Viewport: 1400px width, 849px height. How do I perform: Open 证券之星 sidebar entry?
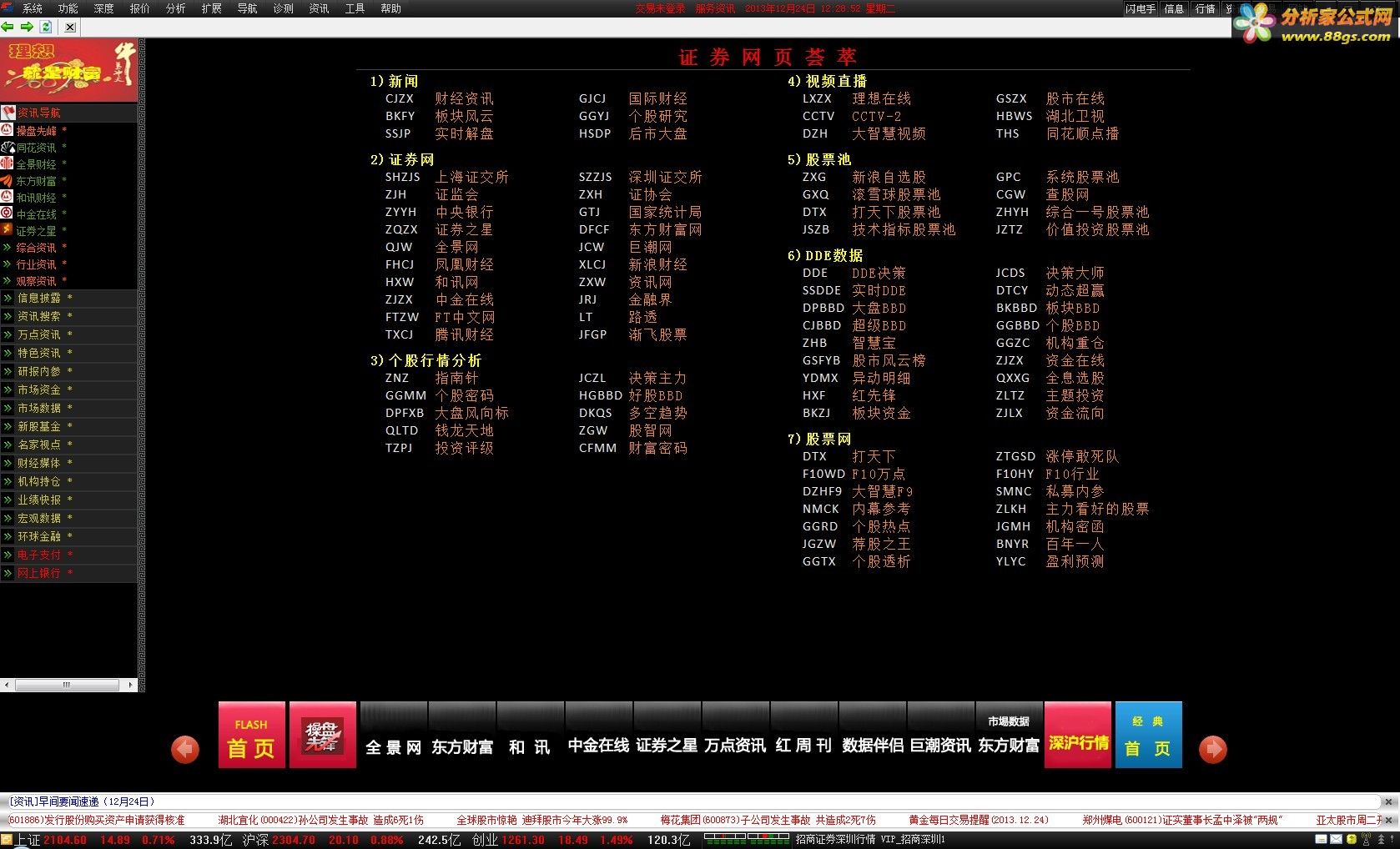(37, 231)
